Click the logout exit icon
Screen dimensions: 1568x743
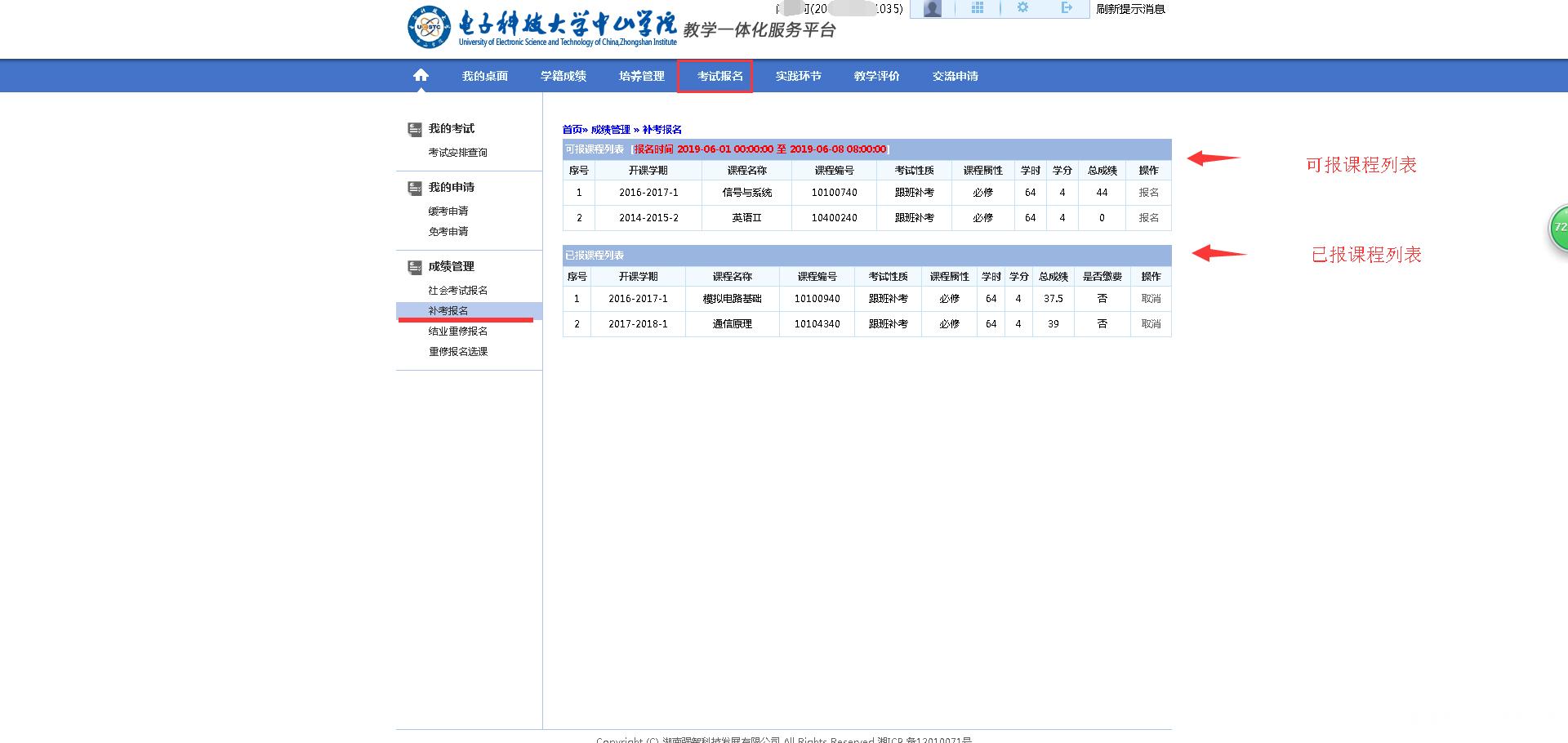point(1067,8)
